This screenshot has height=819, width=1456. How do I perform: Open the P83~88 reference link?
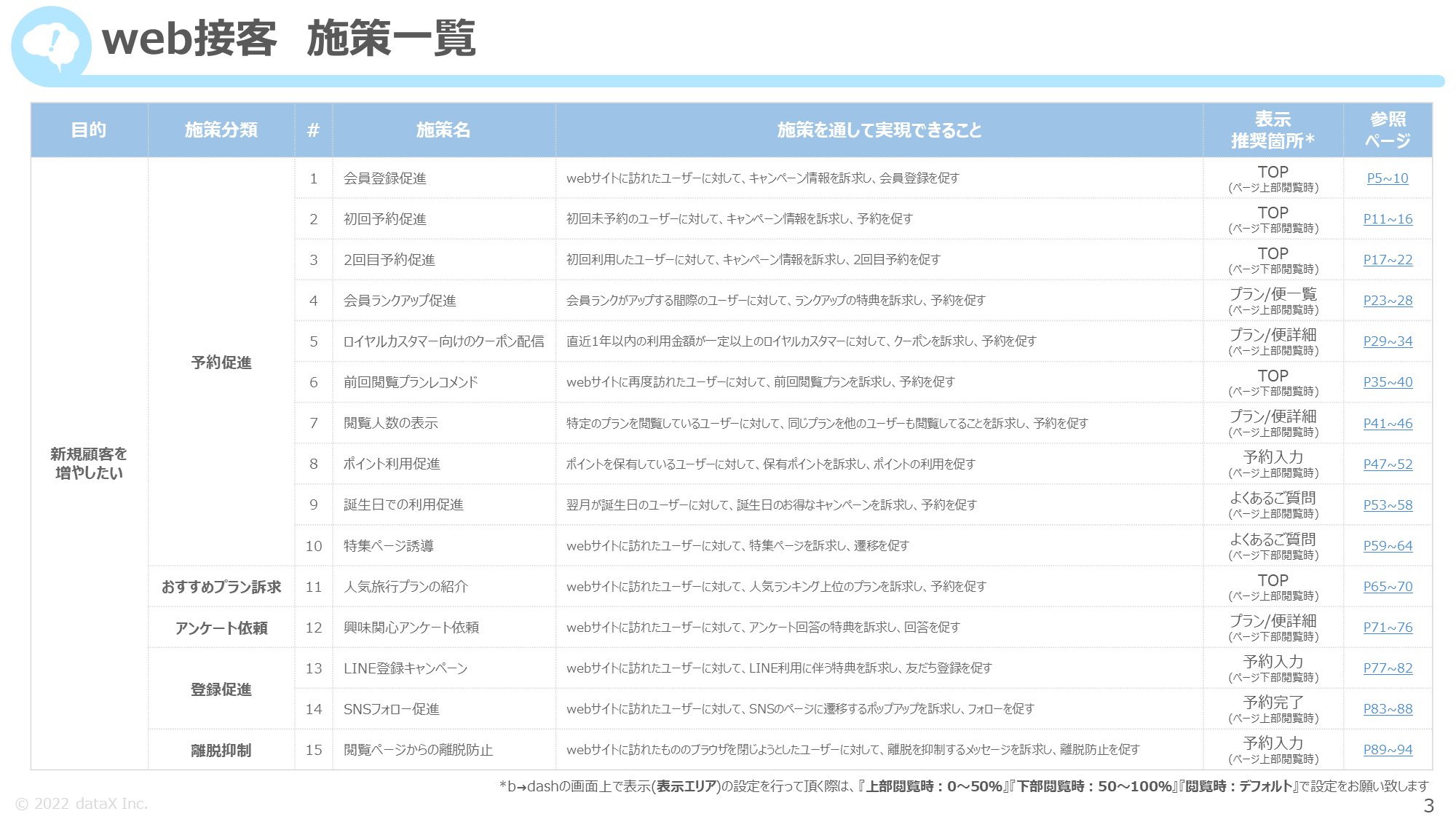click(x=1388, y=709)
